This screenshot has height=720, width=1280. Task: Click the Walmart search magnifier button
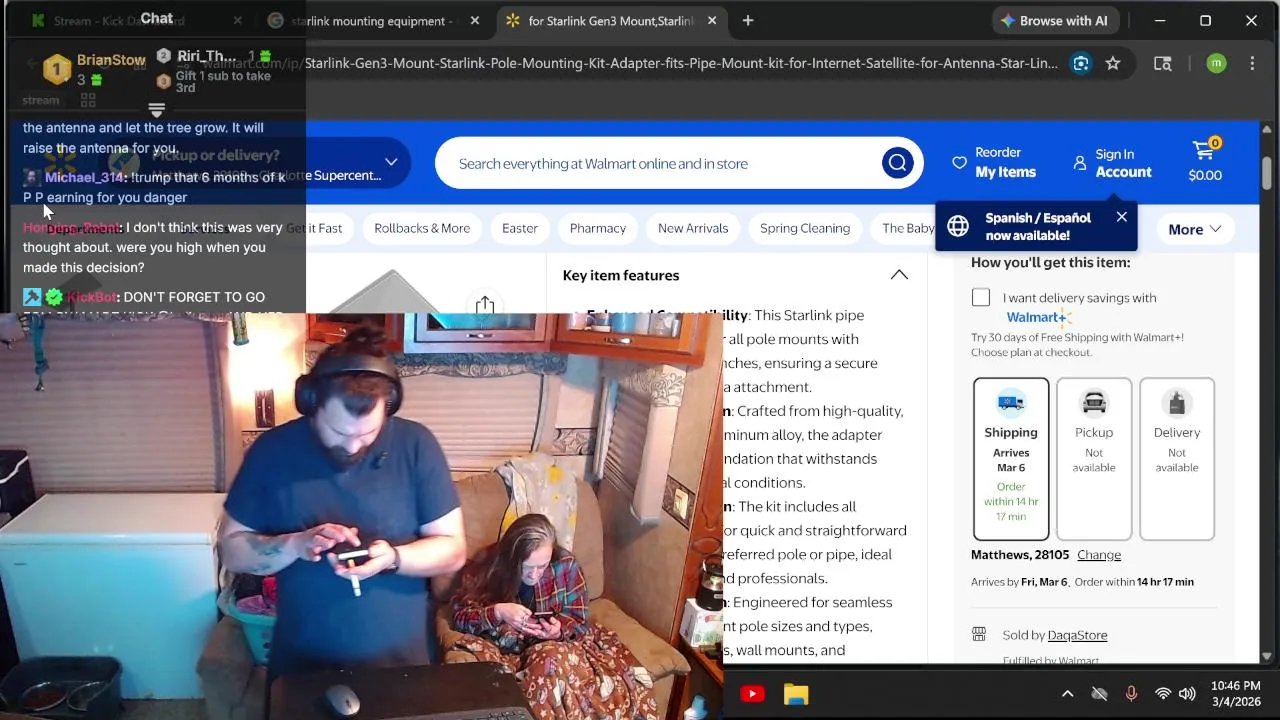click(897, 163)
